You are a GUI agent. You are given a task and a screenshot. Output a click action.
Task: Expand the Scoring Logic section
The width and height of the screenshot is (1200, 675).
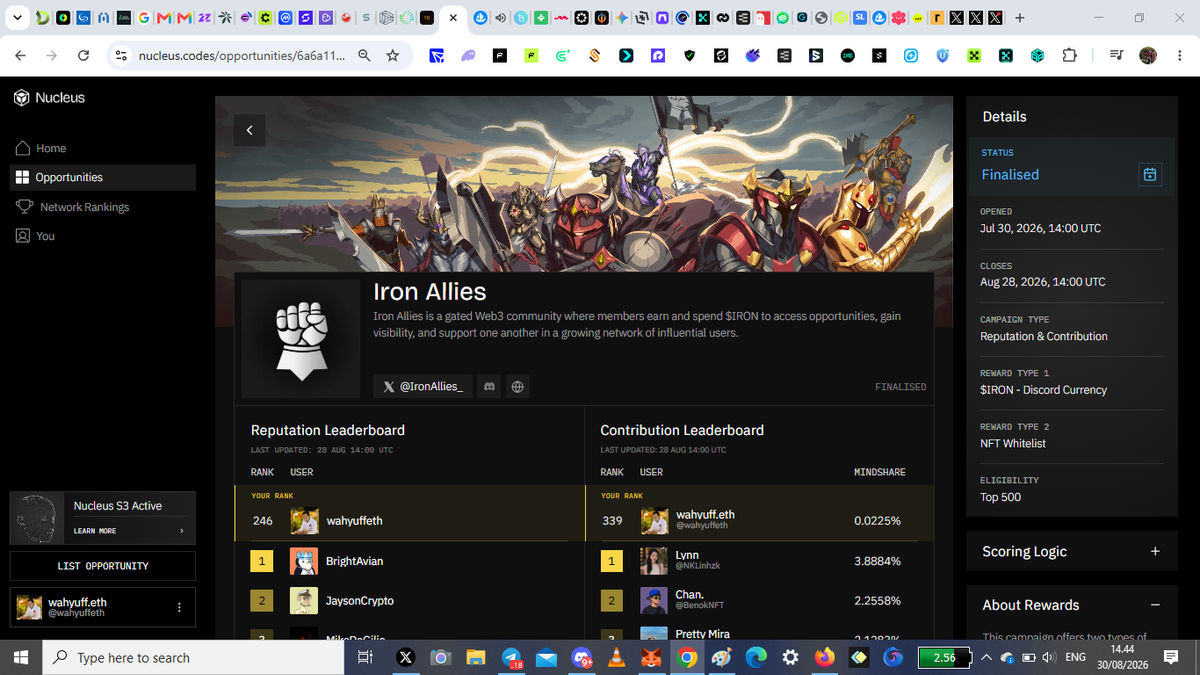pos(1155,551)
